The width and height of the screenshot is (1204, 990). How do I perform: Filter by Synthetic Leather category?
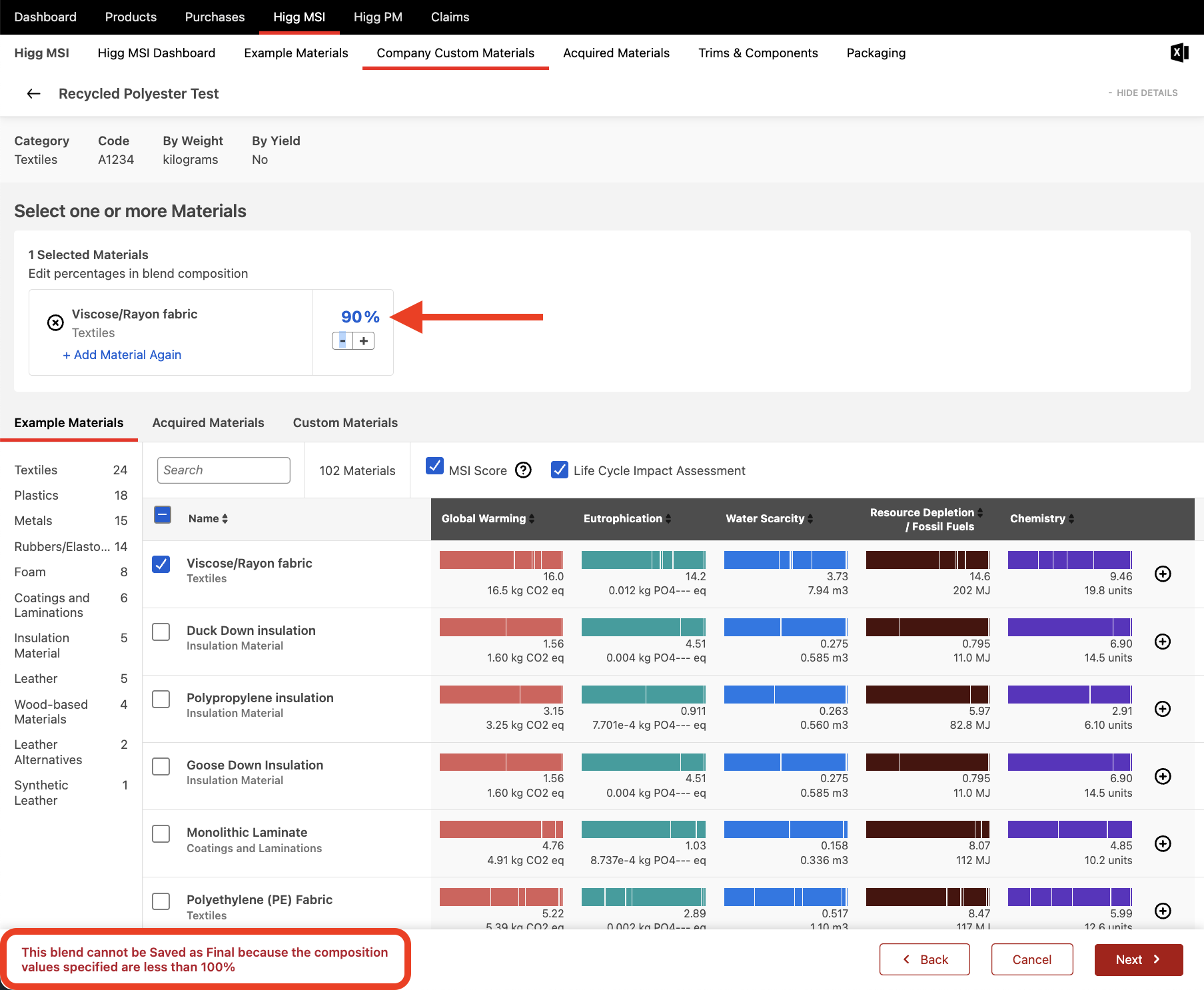click(71, 793)
